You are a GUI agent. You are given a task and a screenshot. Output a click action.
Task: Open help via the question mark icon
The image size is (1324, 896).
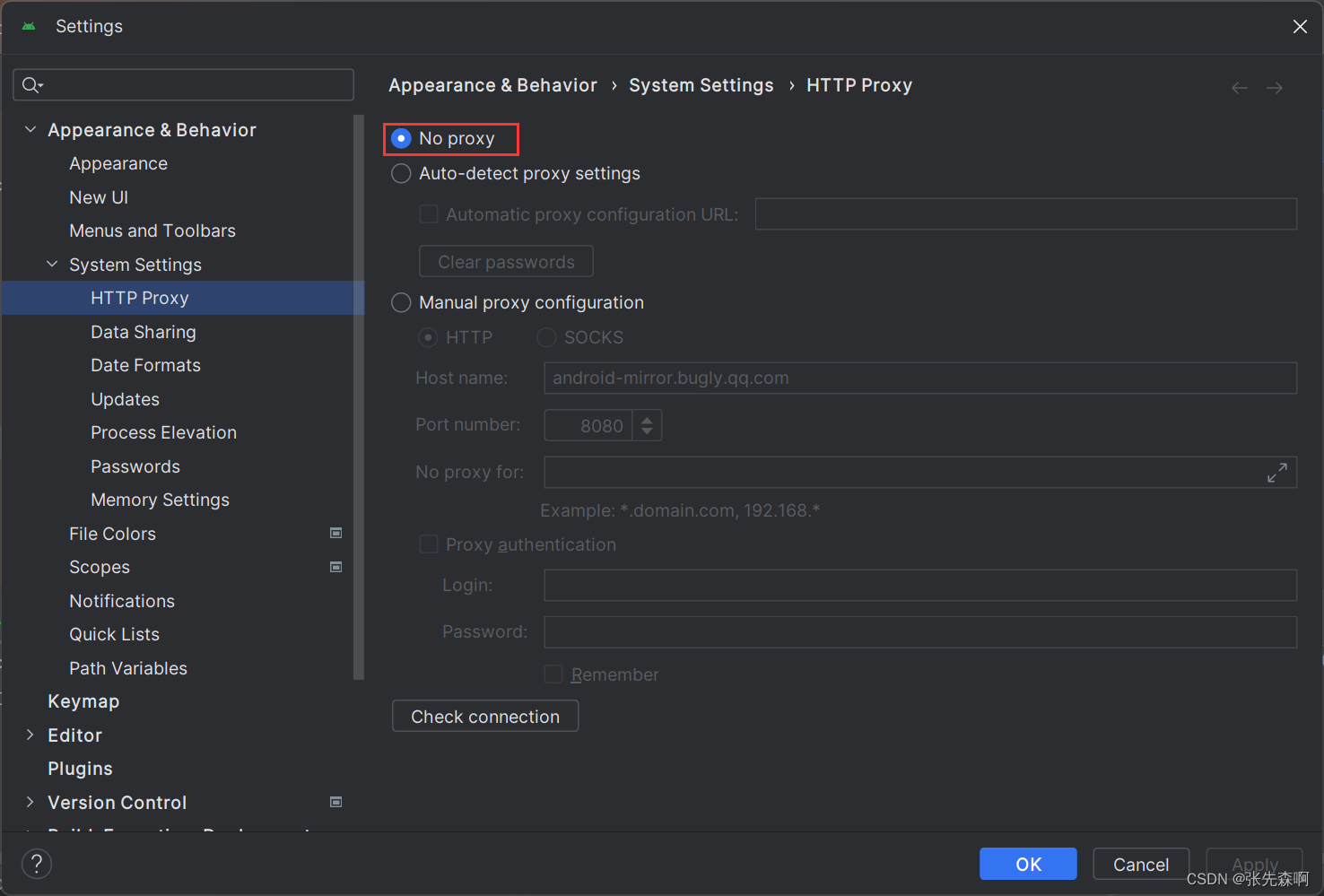(36, 864)
